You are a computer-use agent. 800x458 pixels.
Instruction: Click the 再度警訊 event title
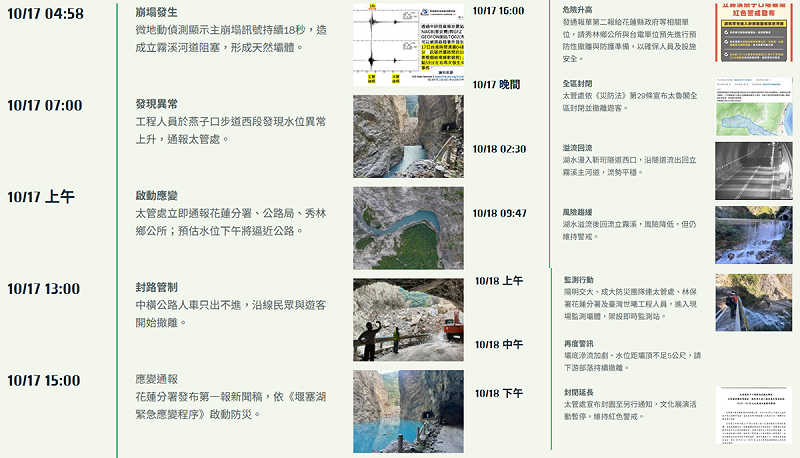pos(578,343)
